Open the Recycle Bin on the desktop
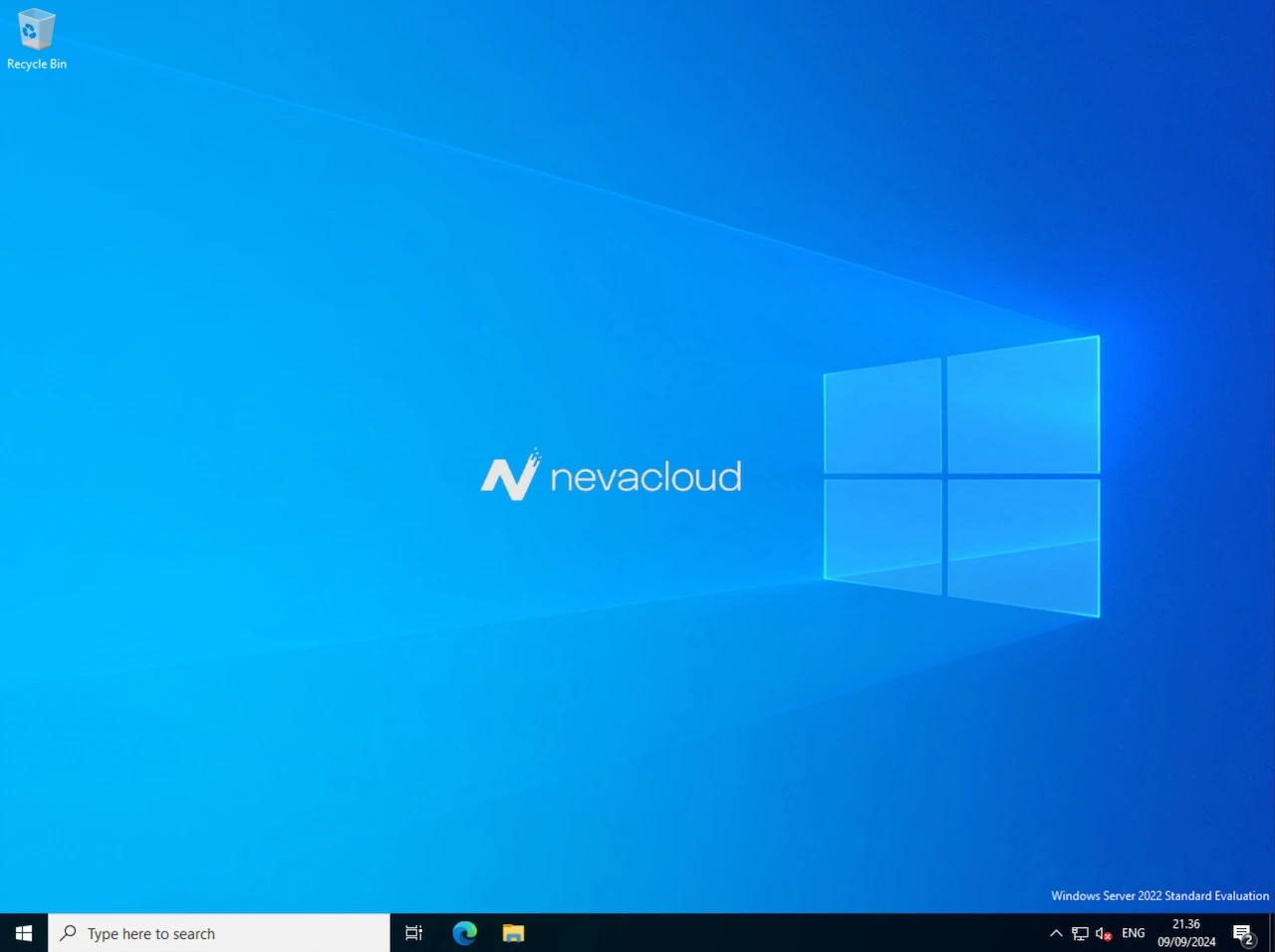The height and width of the screenshot is (952, 1275). pos(37,30)
